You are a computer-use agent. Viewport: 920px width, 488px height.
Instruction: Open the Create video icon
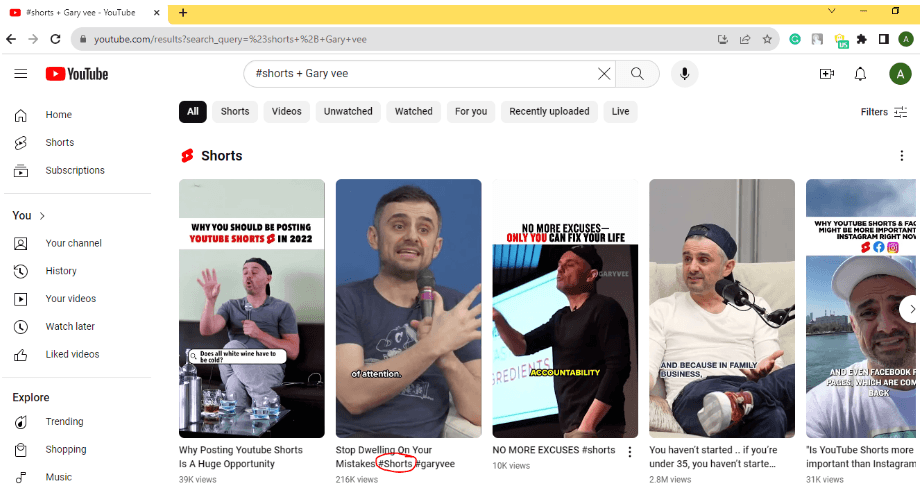827,74
